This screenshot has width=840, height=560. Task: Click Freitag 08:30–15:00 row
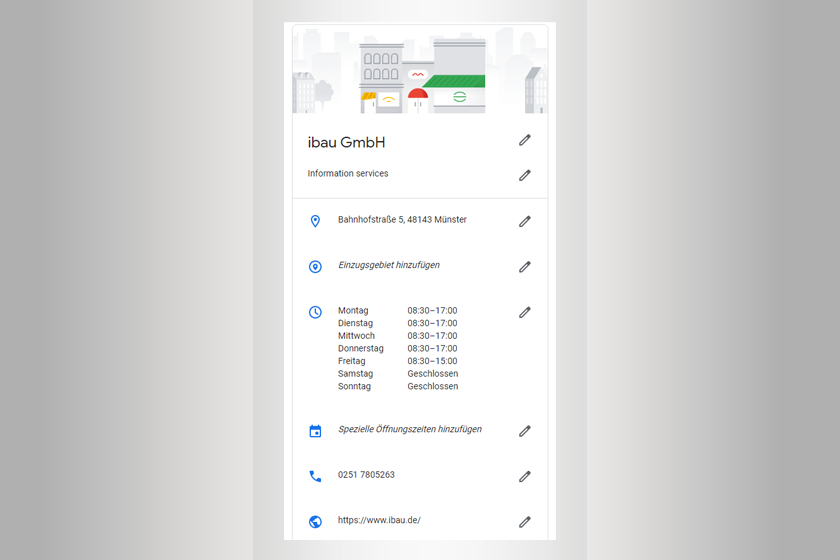(398, 361)
